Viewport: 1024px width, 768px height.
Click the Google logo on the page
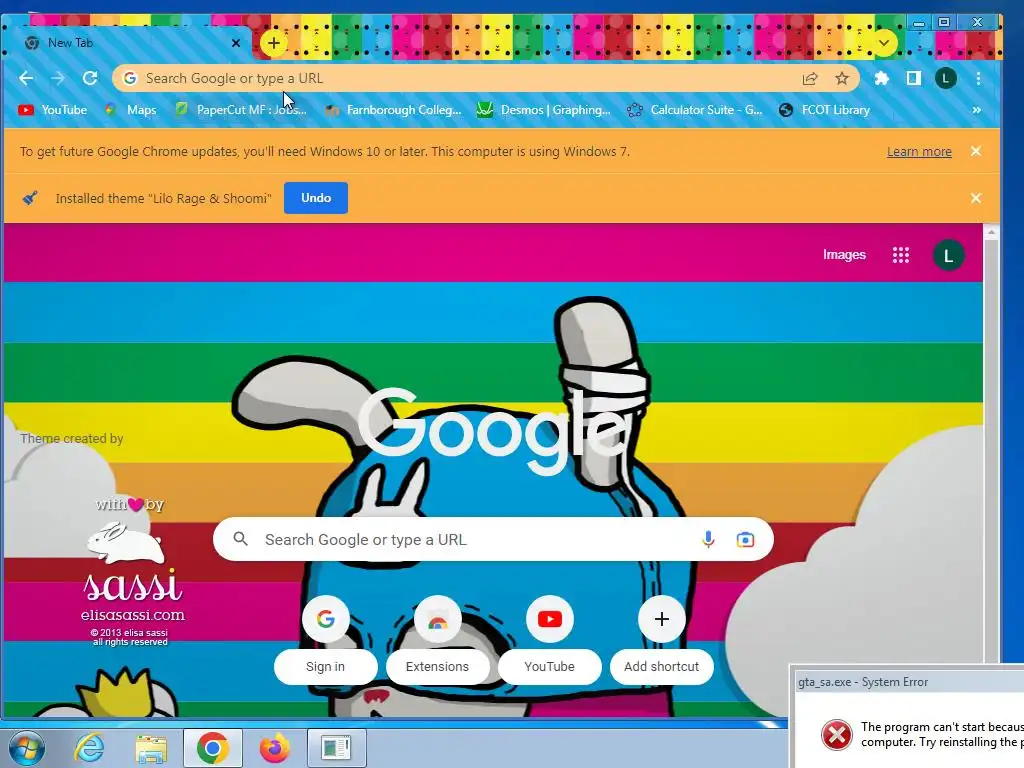tap(494, 432)
